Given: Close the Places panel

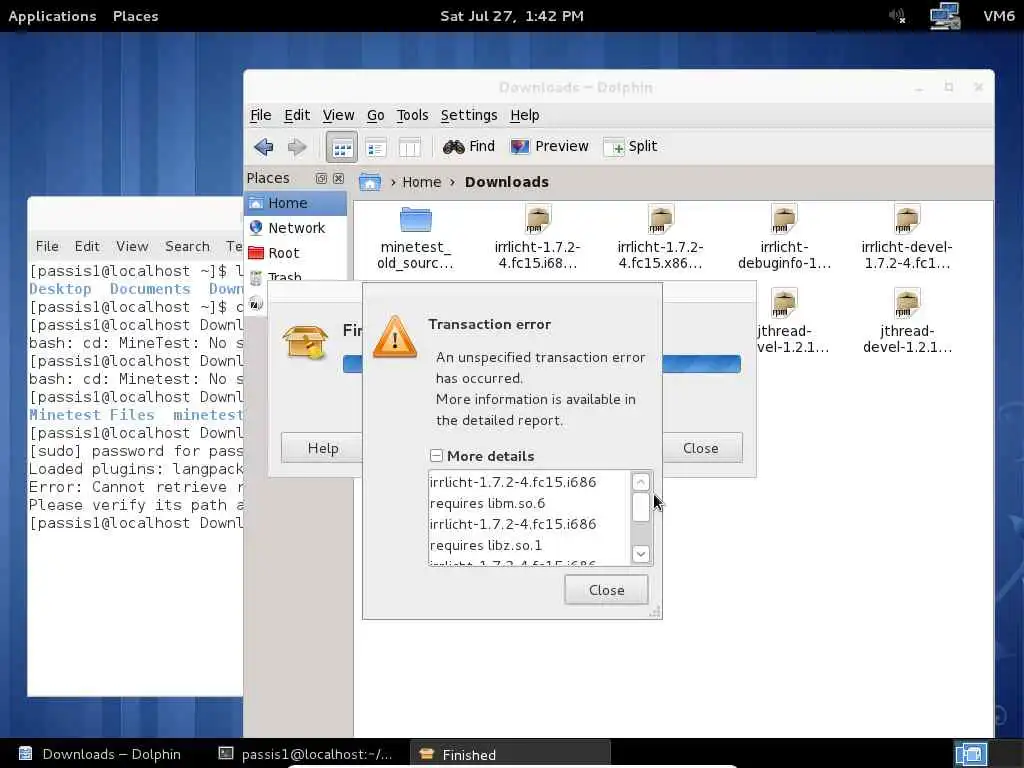Looking at the screenshot, I should pos(338,178).
